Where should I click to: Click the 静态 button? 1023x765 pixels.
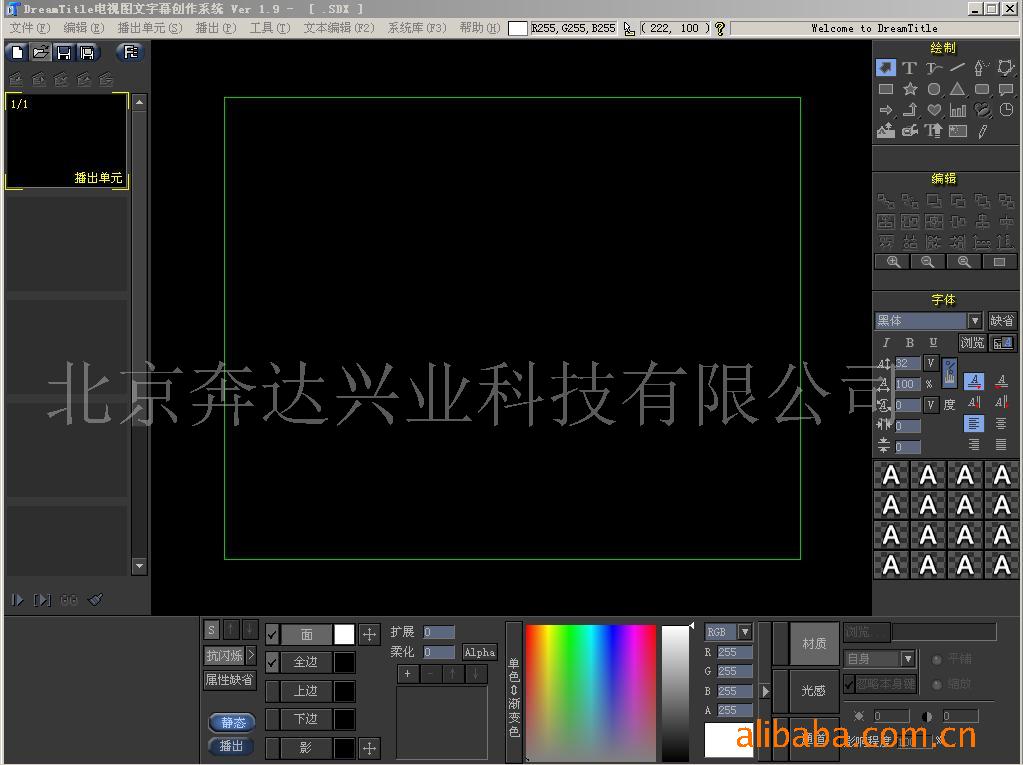232,723
